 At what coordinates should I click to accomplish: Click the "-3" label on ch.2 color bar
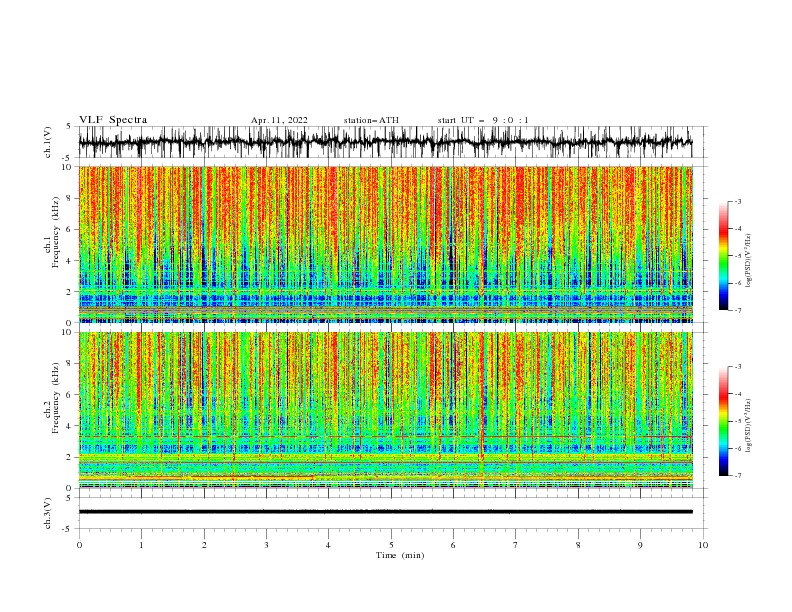[738, 367]
